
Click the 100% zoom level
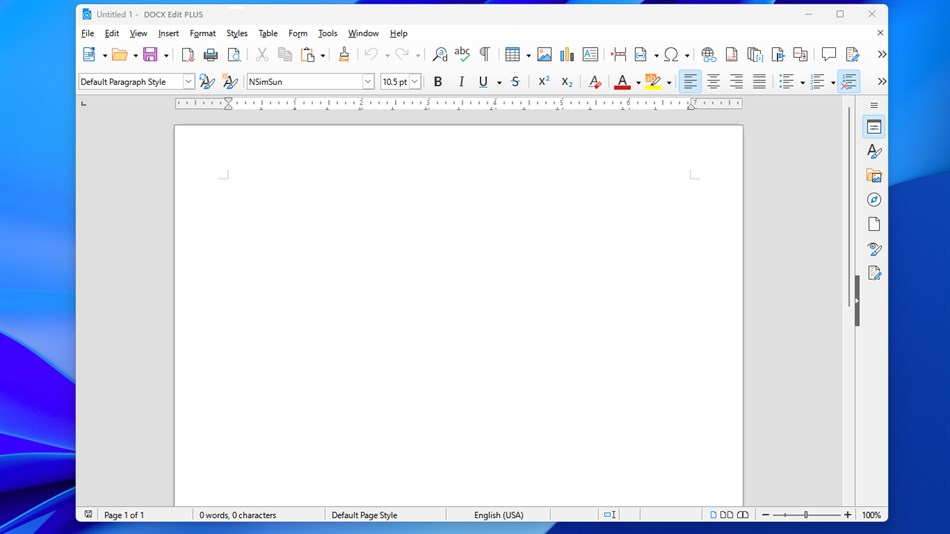(871, 515)
